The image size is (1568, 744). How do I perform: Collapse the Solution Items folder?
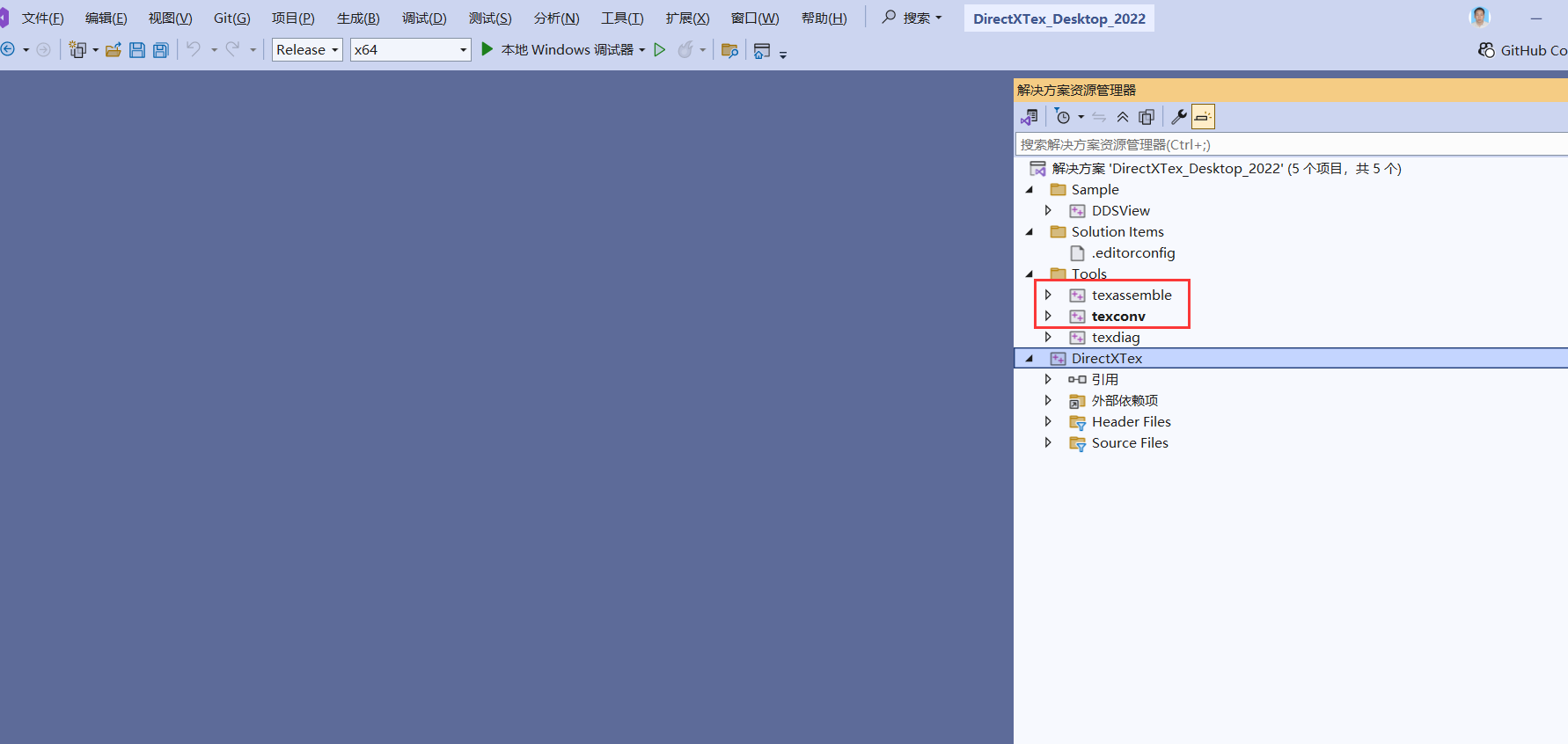[1029, 232]
